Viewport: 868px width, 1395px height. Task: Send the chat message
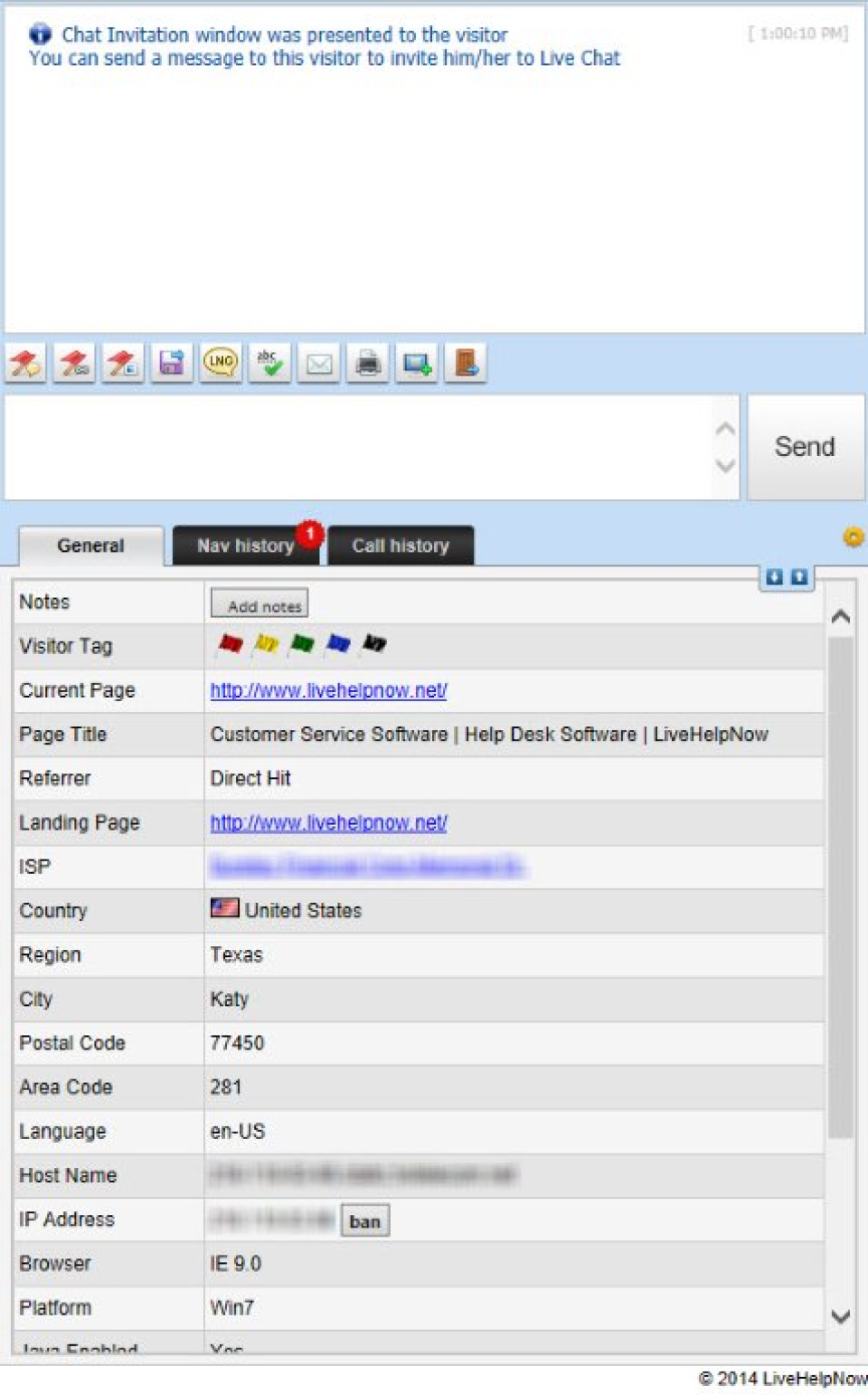click(805, 447)
